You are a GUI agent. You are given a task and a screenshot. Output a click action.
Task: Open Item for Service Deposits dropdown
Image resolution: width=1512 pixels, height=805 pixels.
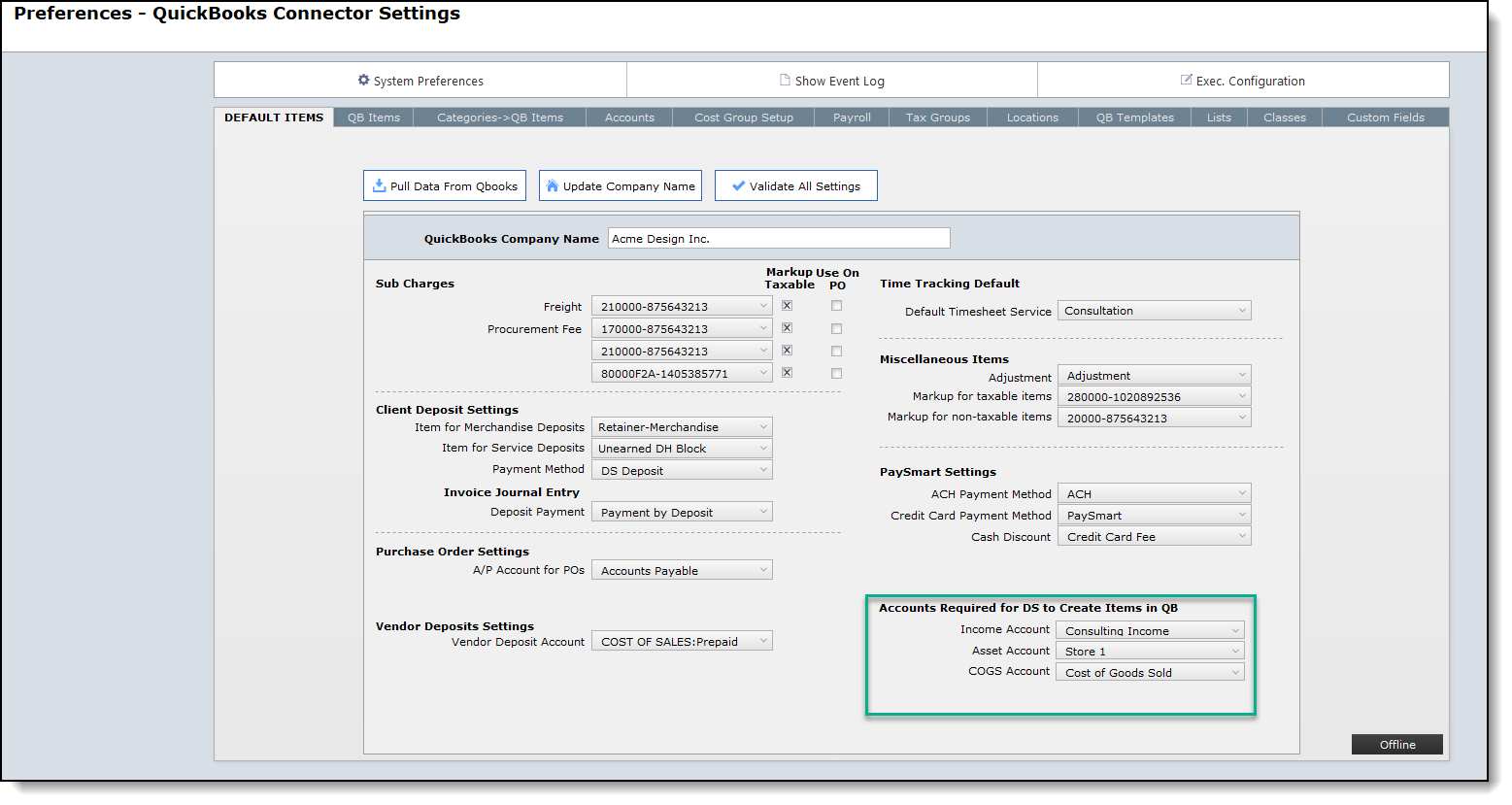click(682, 448)
